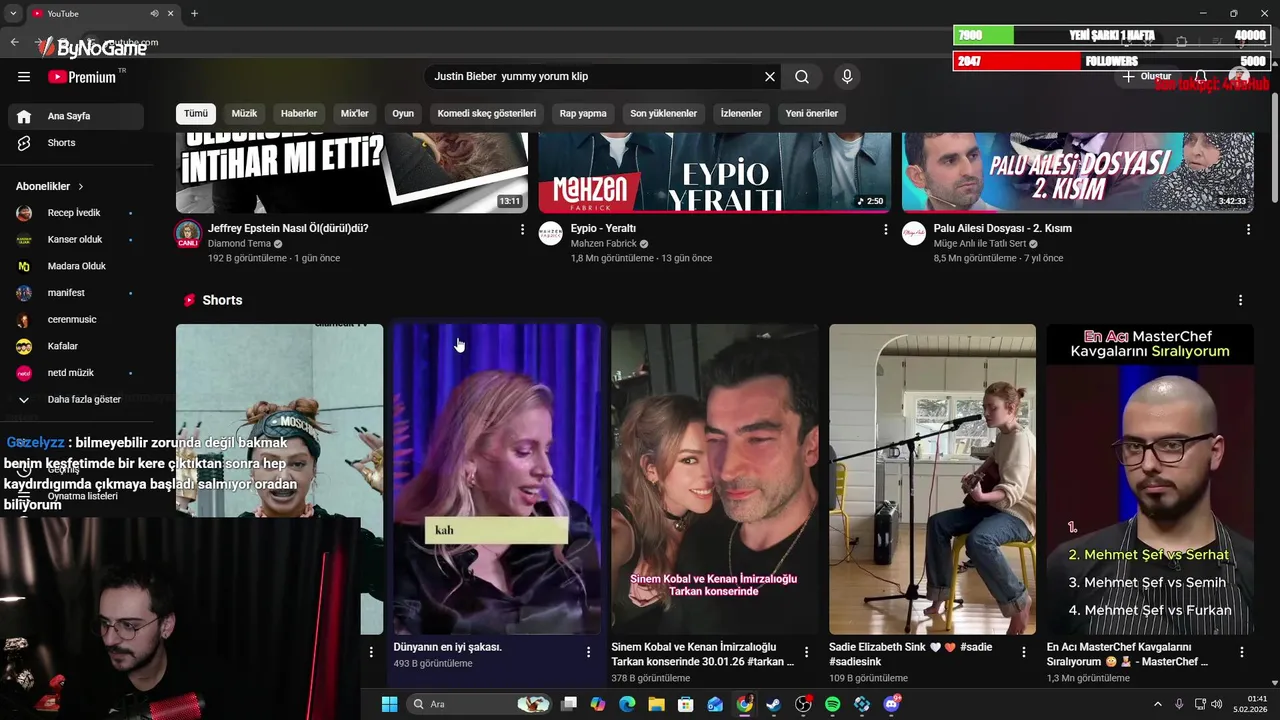Play Sinem Kobal ve Kenan İmirzalıoğlu short

coord(715,479)
